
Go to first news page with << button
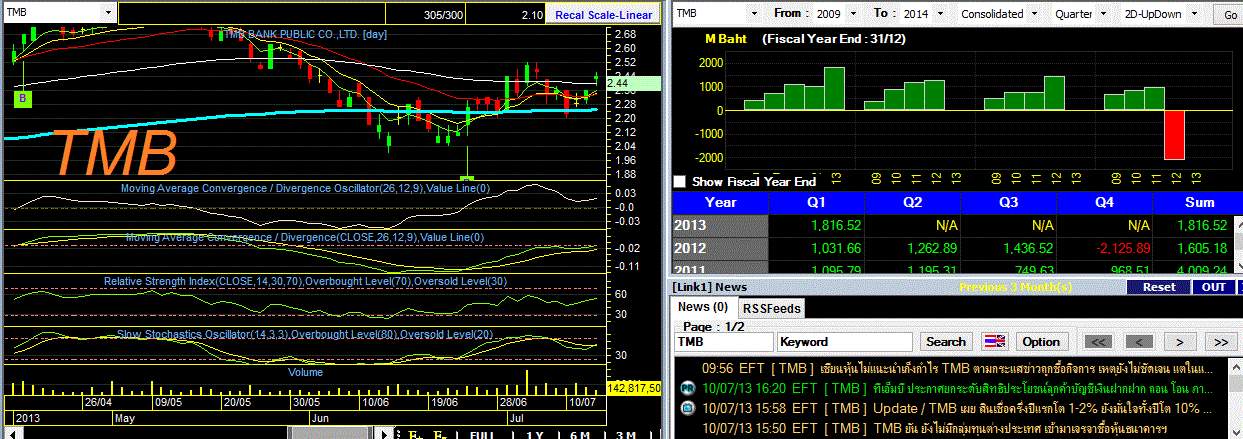(1098, 342)
